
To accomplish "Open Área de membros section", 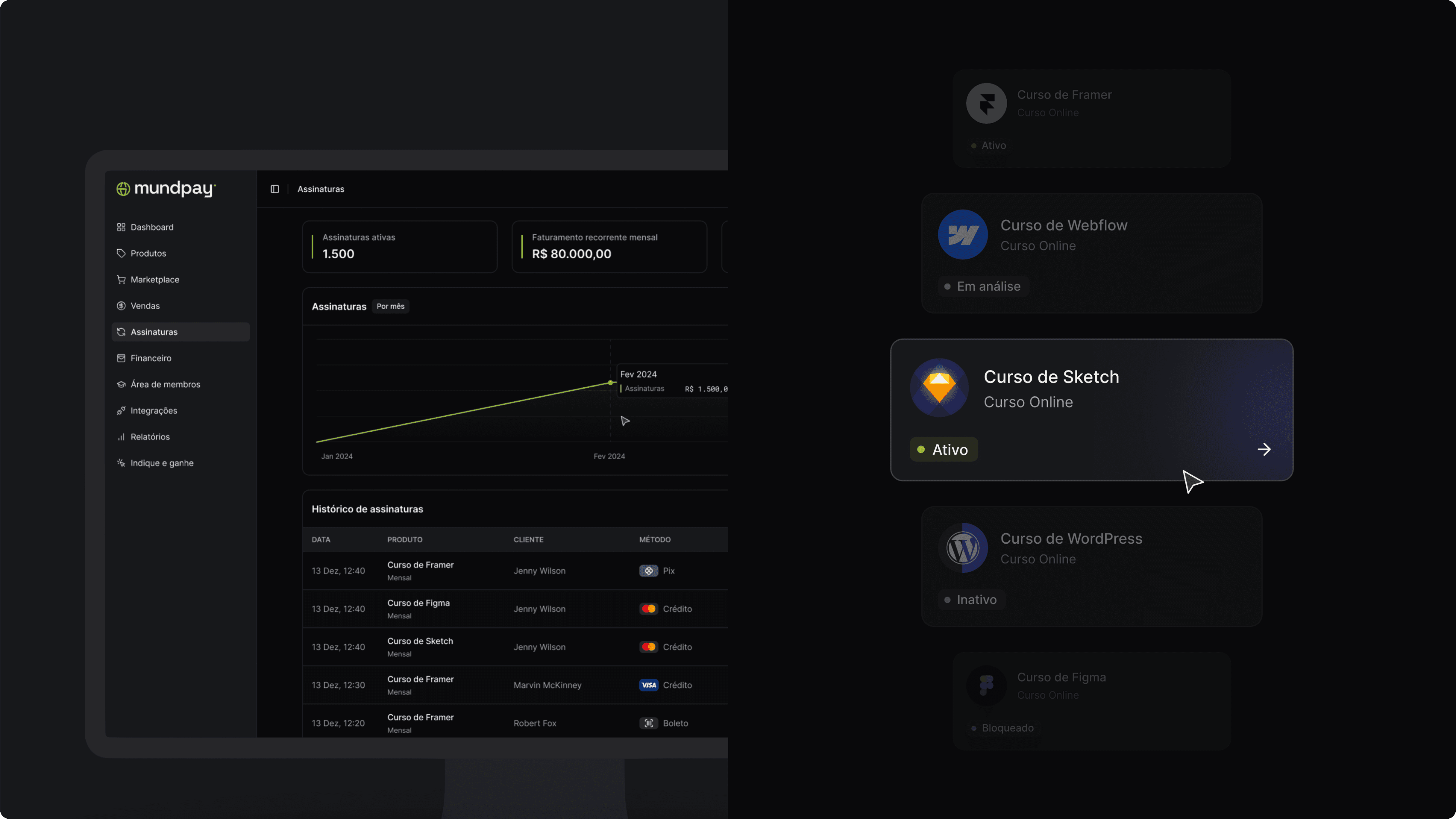I will tap(165, 384).
